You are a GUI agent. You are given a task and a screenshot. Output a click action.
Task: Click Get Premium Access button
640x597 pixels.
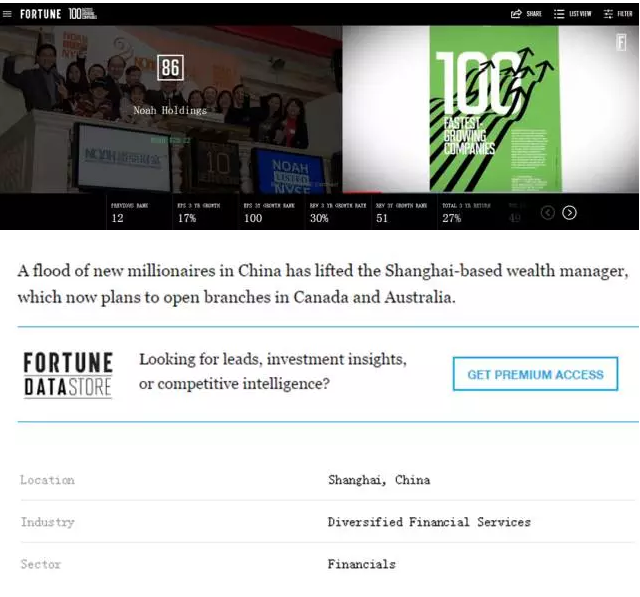[x=535, y=374]
